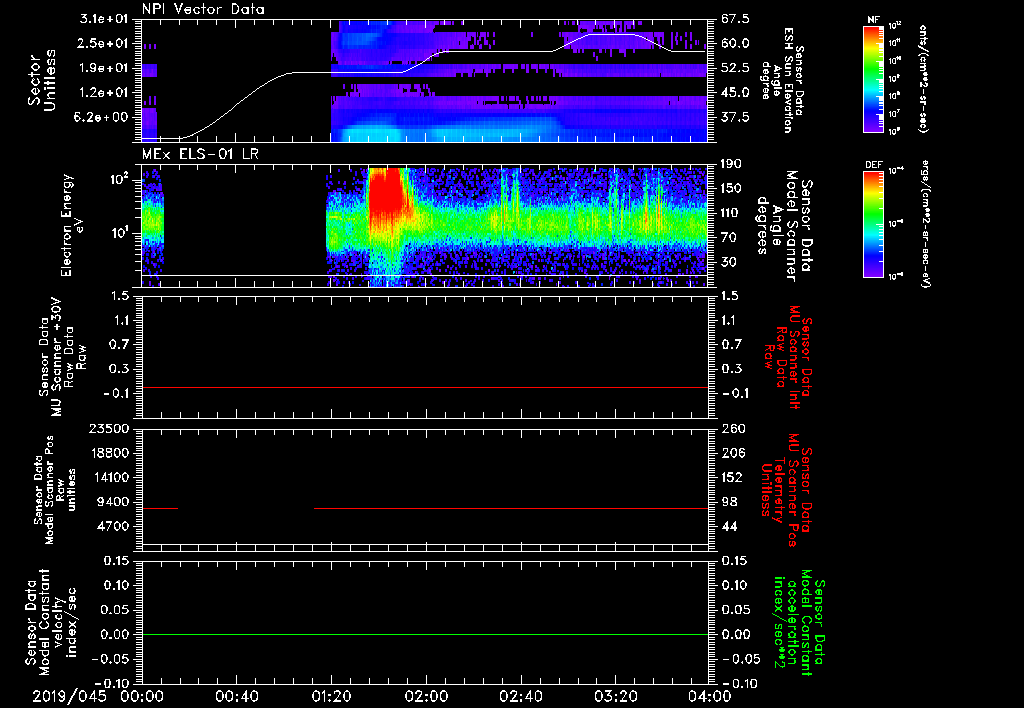Viewport: 1024px width, 708px height.
Task: Click the 'MU Scanner +30V Raw Data' axis label
Action: pos(63,357)
